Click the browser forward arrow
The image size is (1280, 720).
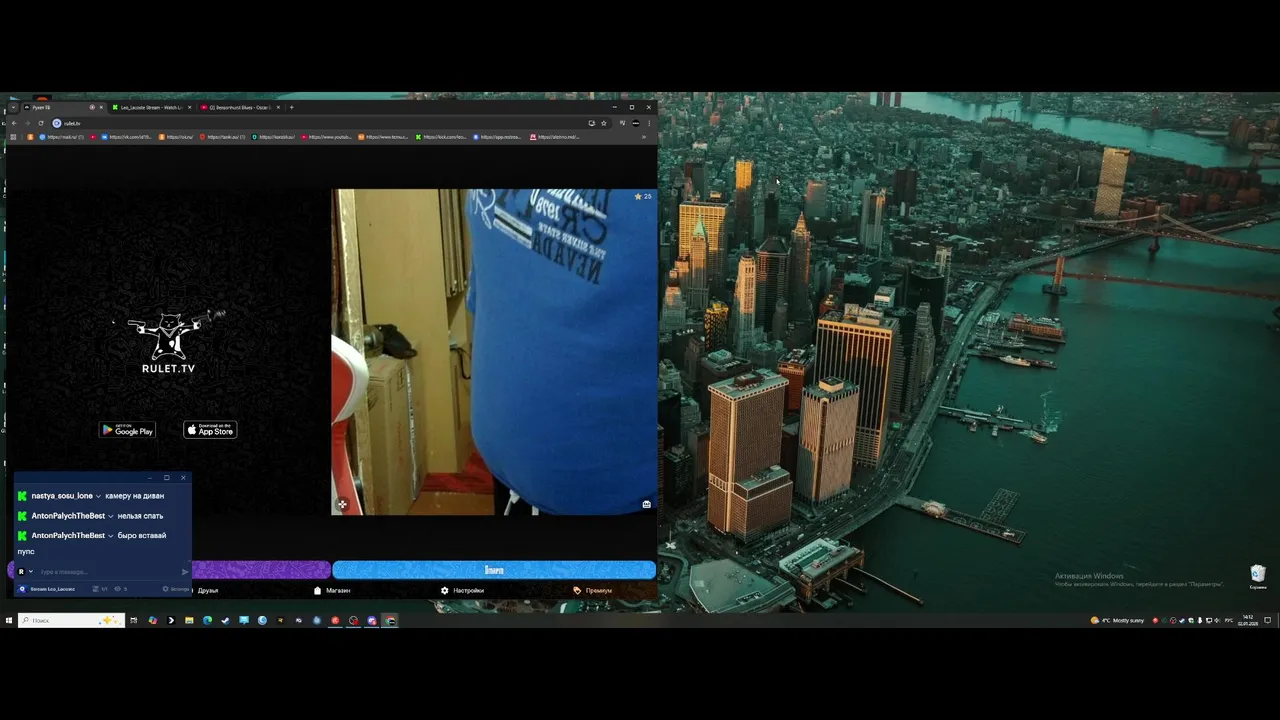pos(27,123)
